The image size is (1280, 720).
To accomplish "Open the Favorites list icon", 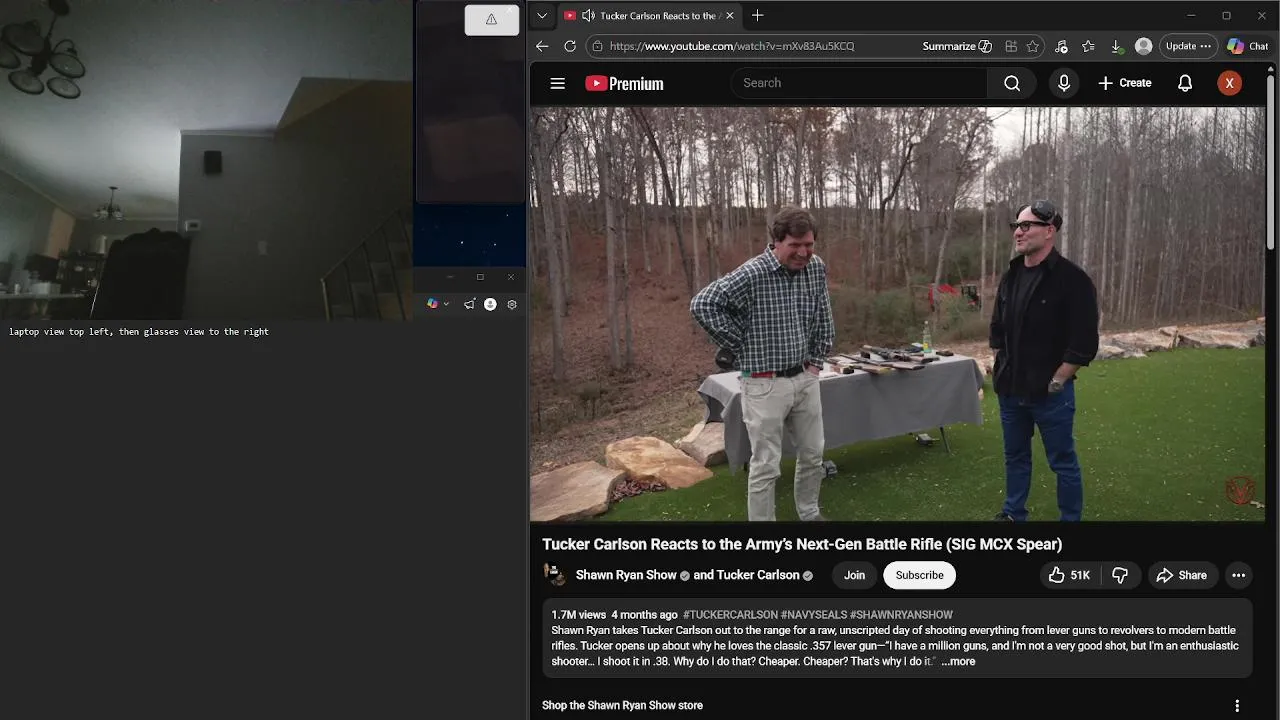I will coord(1088,46).
